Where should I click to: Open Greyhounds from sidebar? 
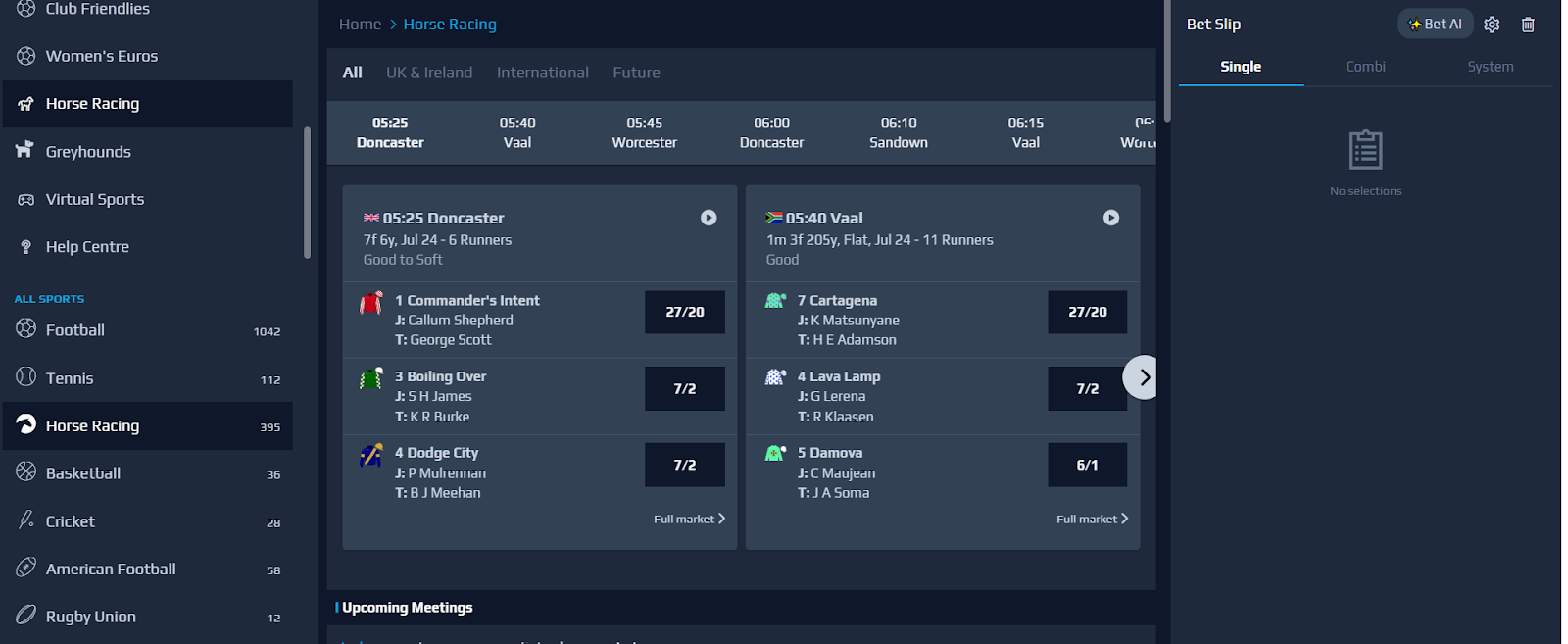tap(88, 152)
